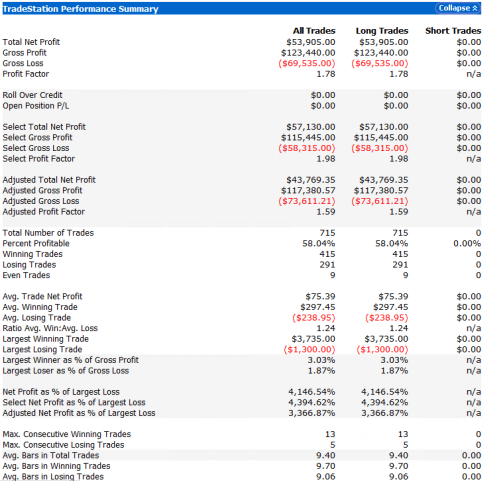Click the Select Gross Profit label
Screen dimensions: 494x481
[x=37, y=137]
